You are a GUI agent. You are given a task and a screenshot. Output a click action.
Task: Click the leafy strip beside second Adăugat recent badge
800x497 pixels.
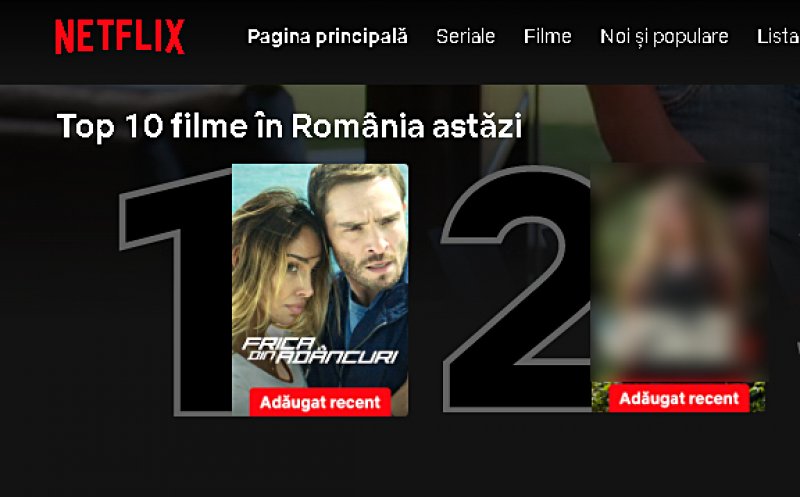click(x=600, y=397)
